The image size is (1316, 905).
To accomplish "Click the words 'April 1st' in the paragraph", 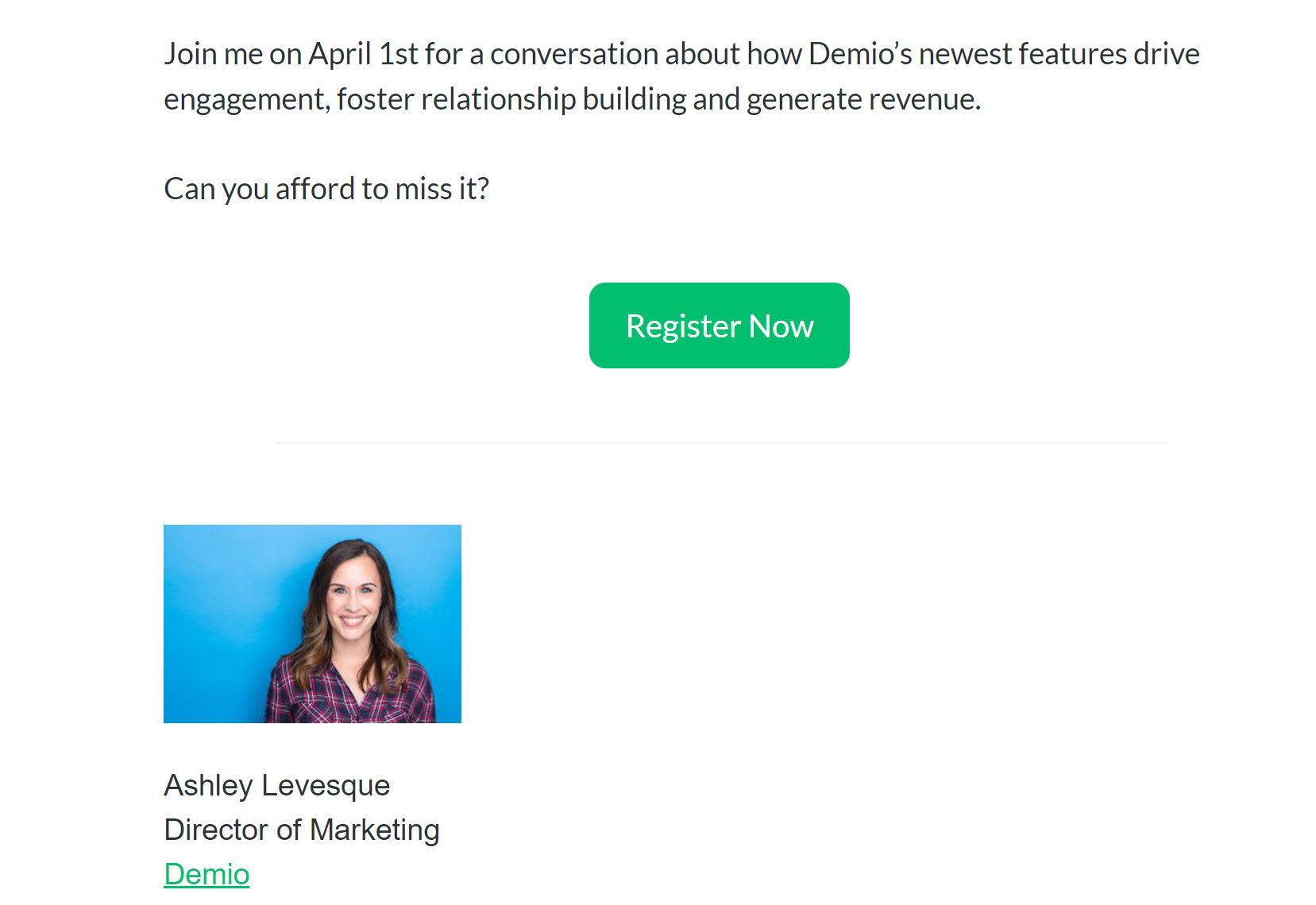I will tap(363, 54).
